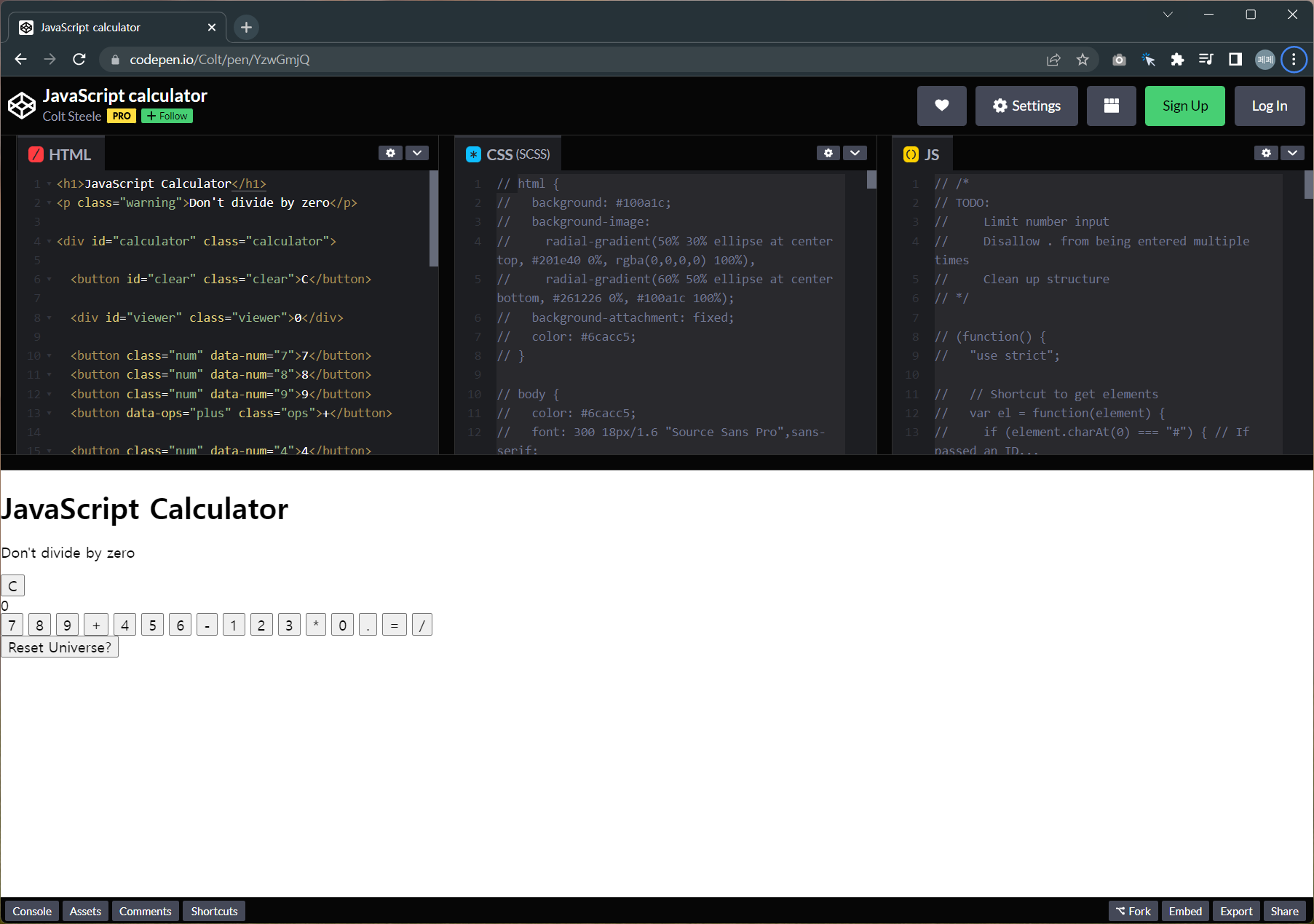Follow Colt Steele with Follow button
Image resolution: width=1314 pixels, height=924 pixels.
pyautogui.click(x=167, y=116)
